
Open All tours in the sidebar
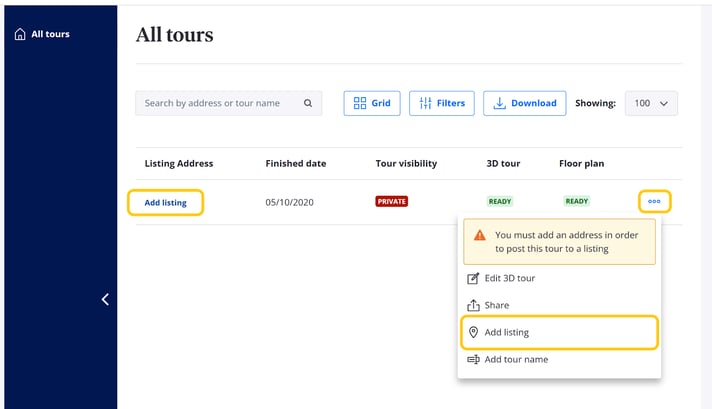(50, 34)
